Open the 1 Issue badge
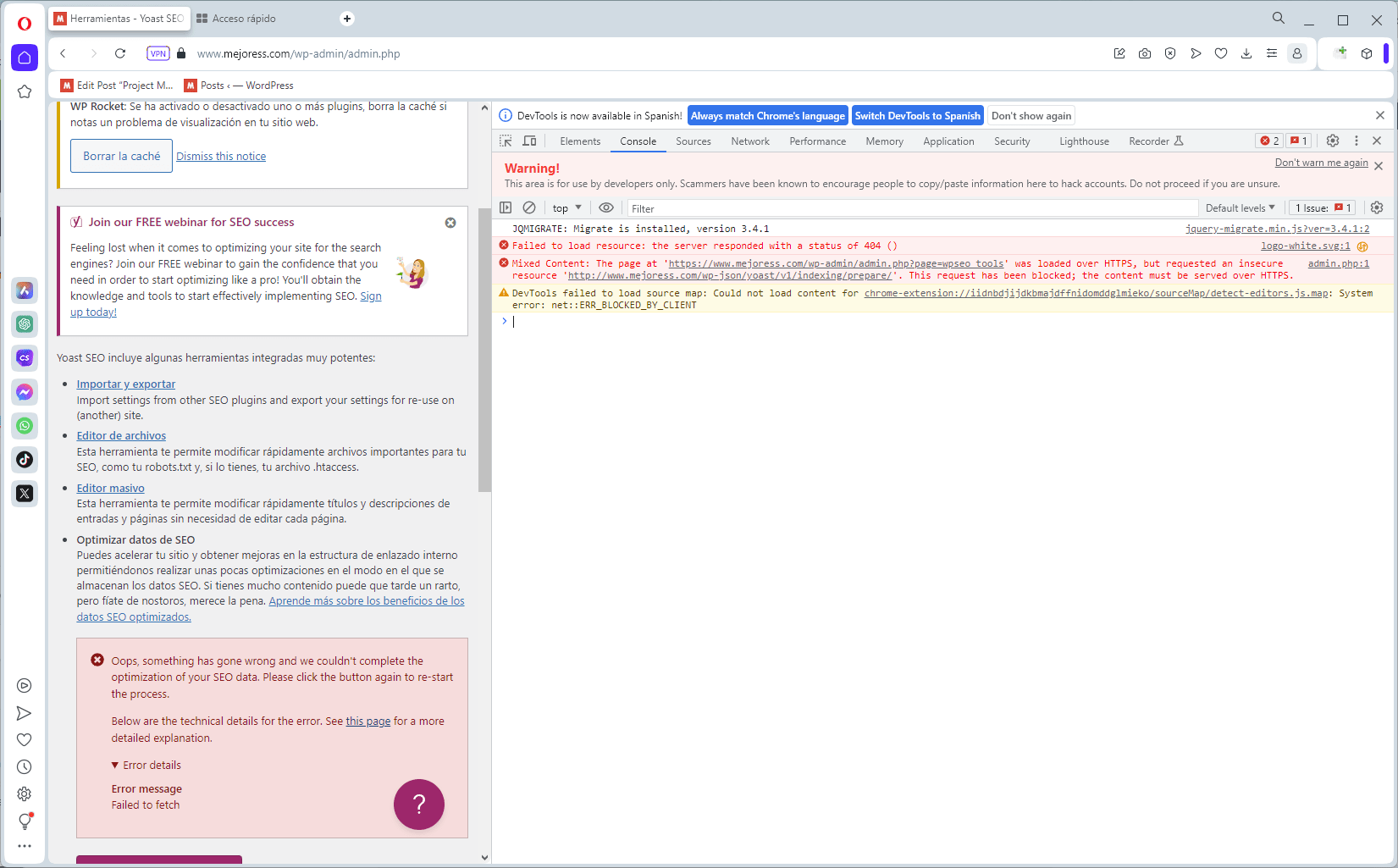 pyautogui.click(x=1322, y=208)
